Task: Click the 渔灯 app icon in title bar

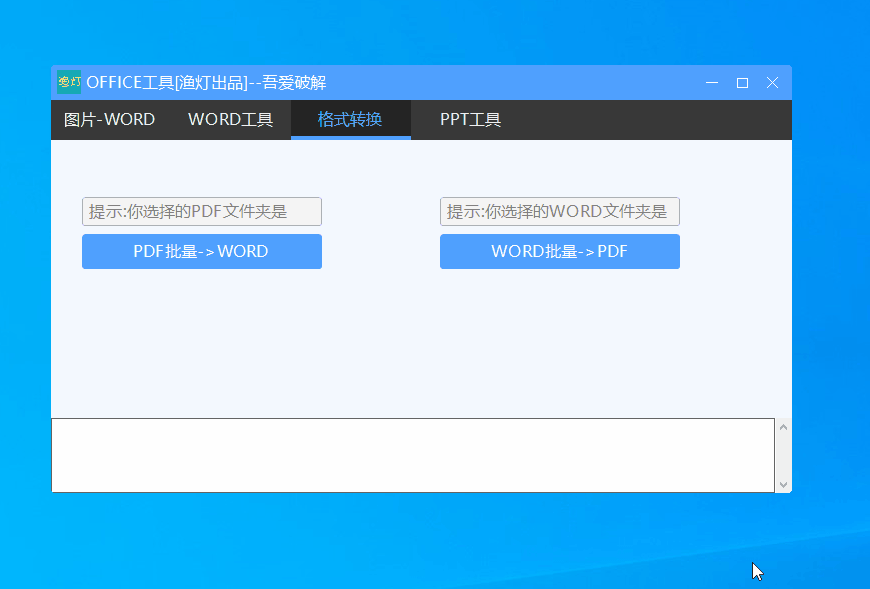Action: [x=69, y=82]
